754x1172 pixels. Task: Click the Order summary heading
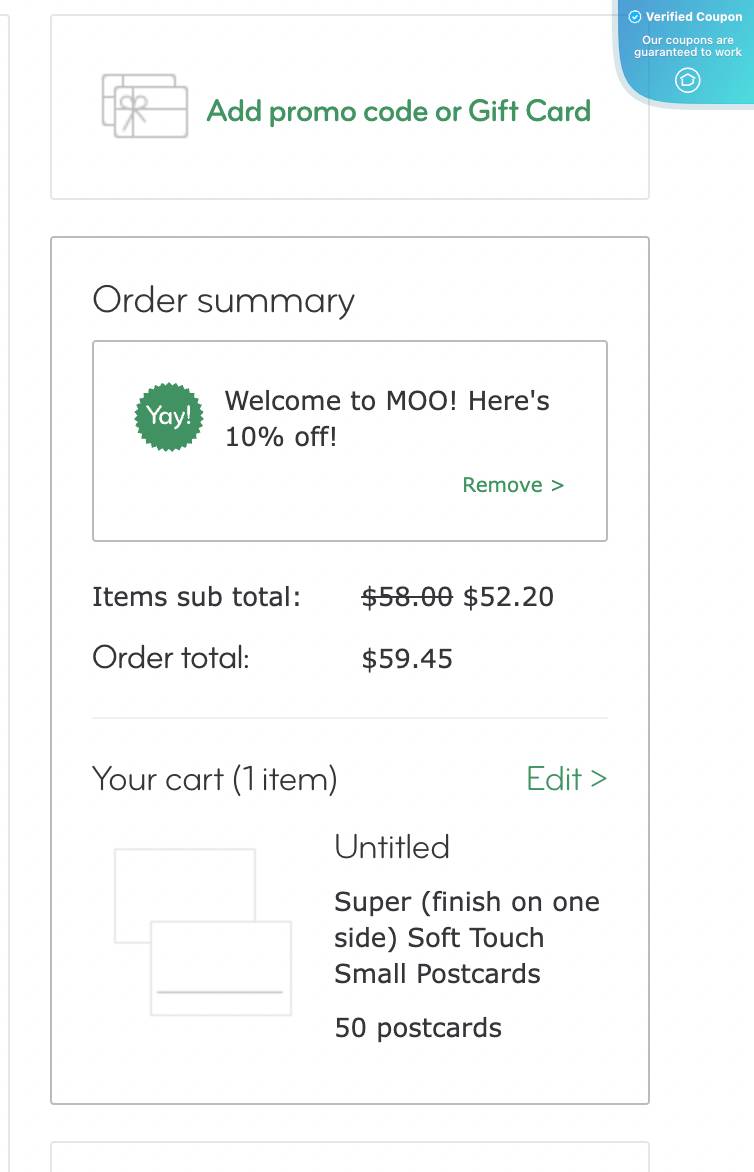[x=223, y=300]
